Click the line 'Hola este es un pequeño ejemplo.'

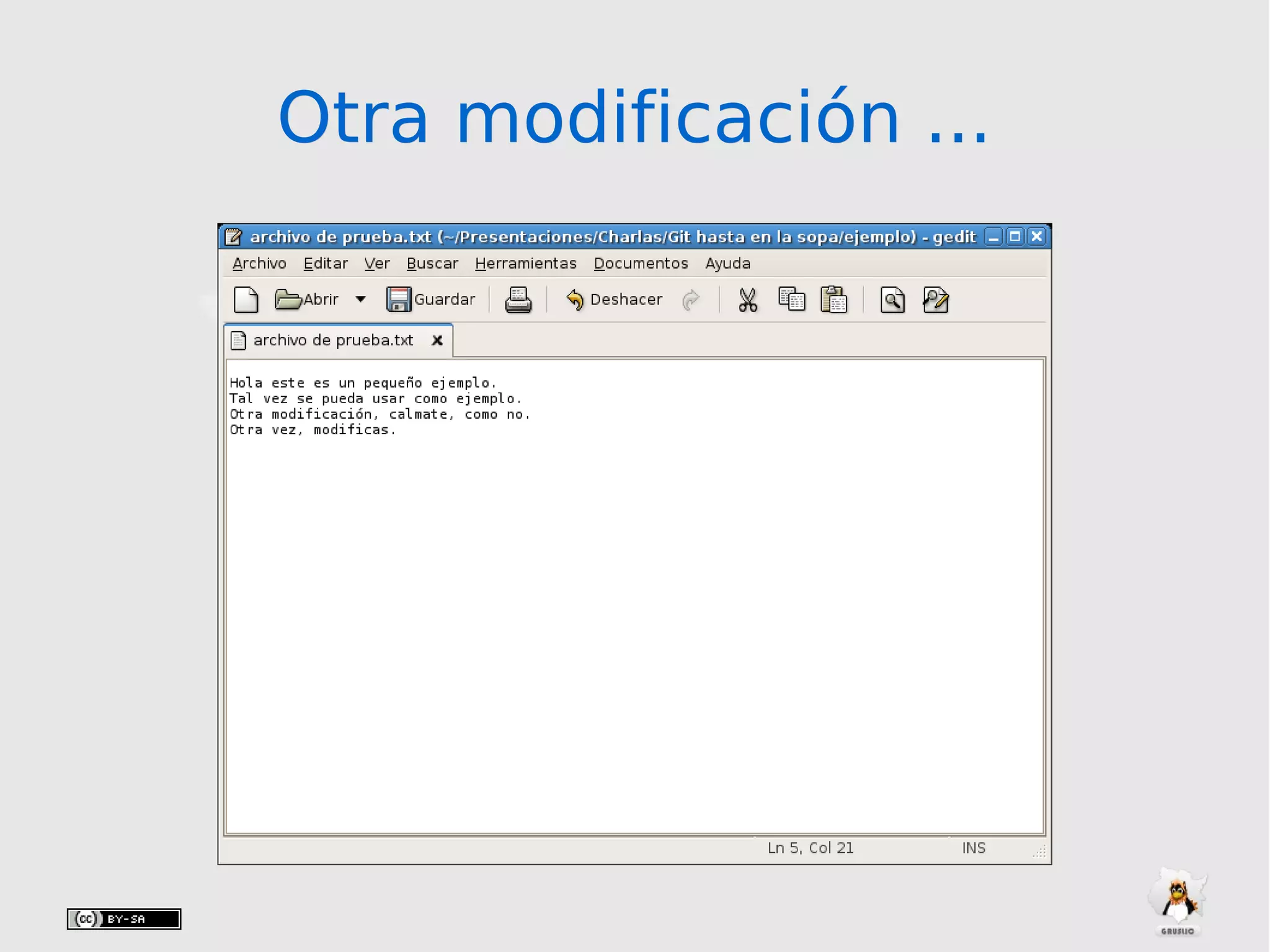tap(363, 383)
